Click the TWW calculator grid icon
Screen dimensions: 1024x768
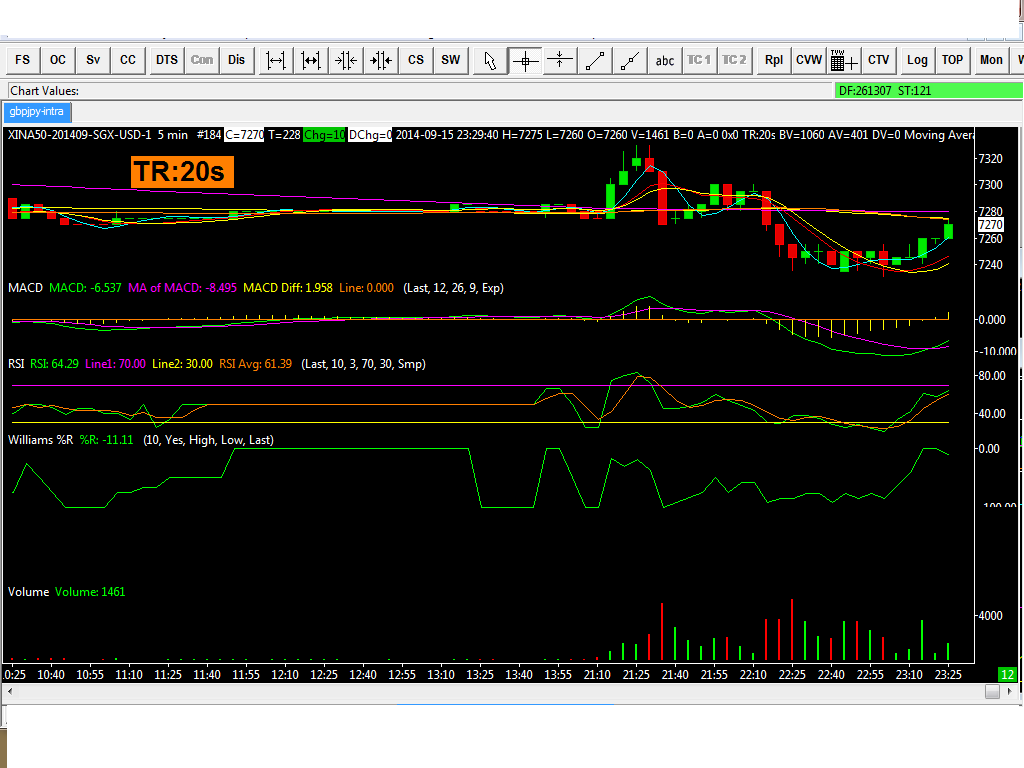click(x=844, y=60)
